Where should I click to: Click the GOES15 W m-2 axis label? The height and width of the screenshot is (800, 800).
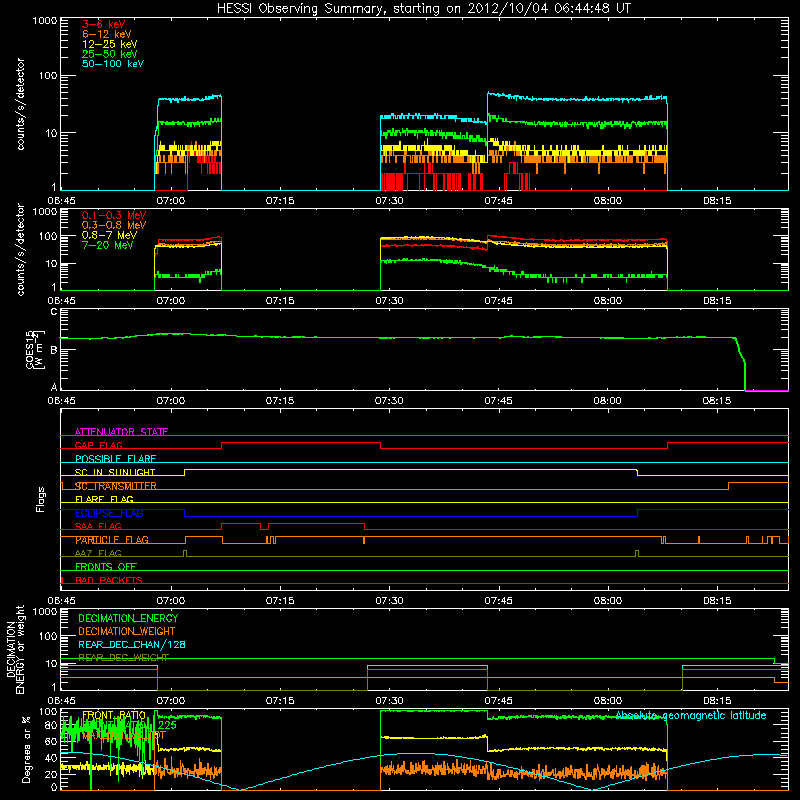(x=35, y=349)
